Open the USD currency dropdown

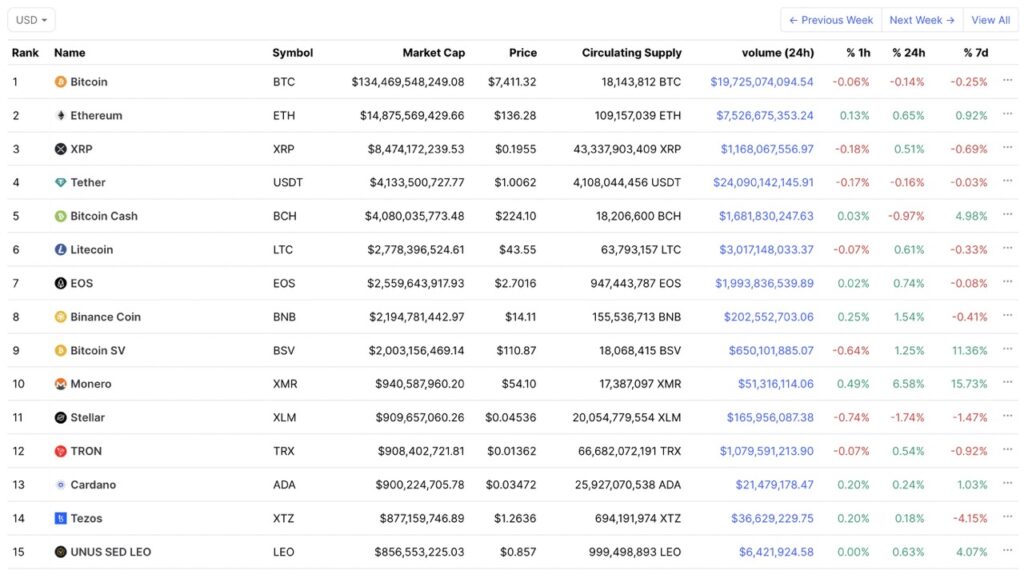coord(31,20)
